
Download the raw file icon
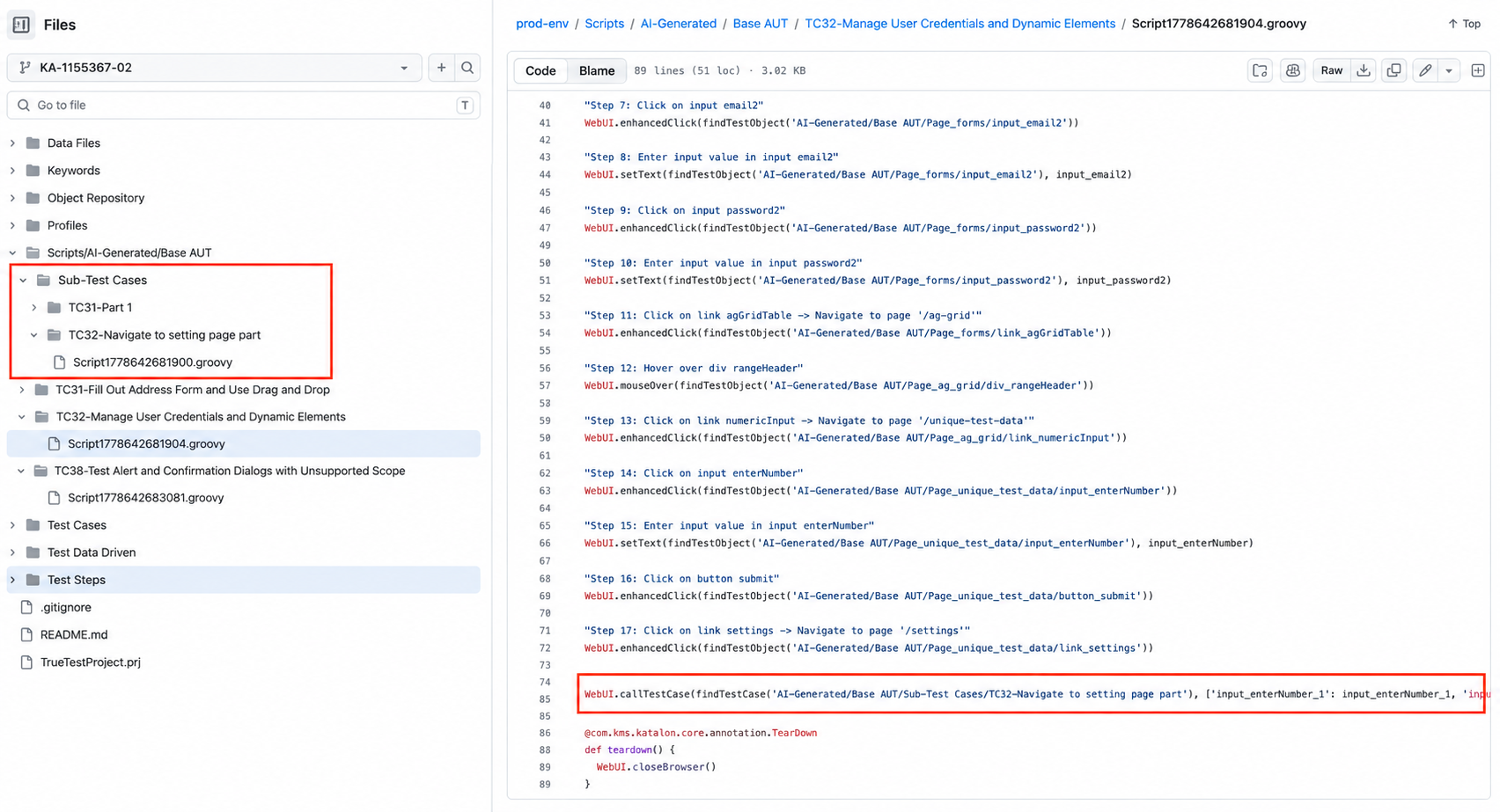point(1364,70)
